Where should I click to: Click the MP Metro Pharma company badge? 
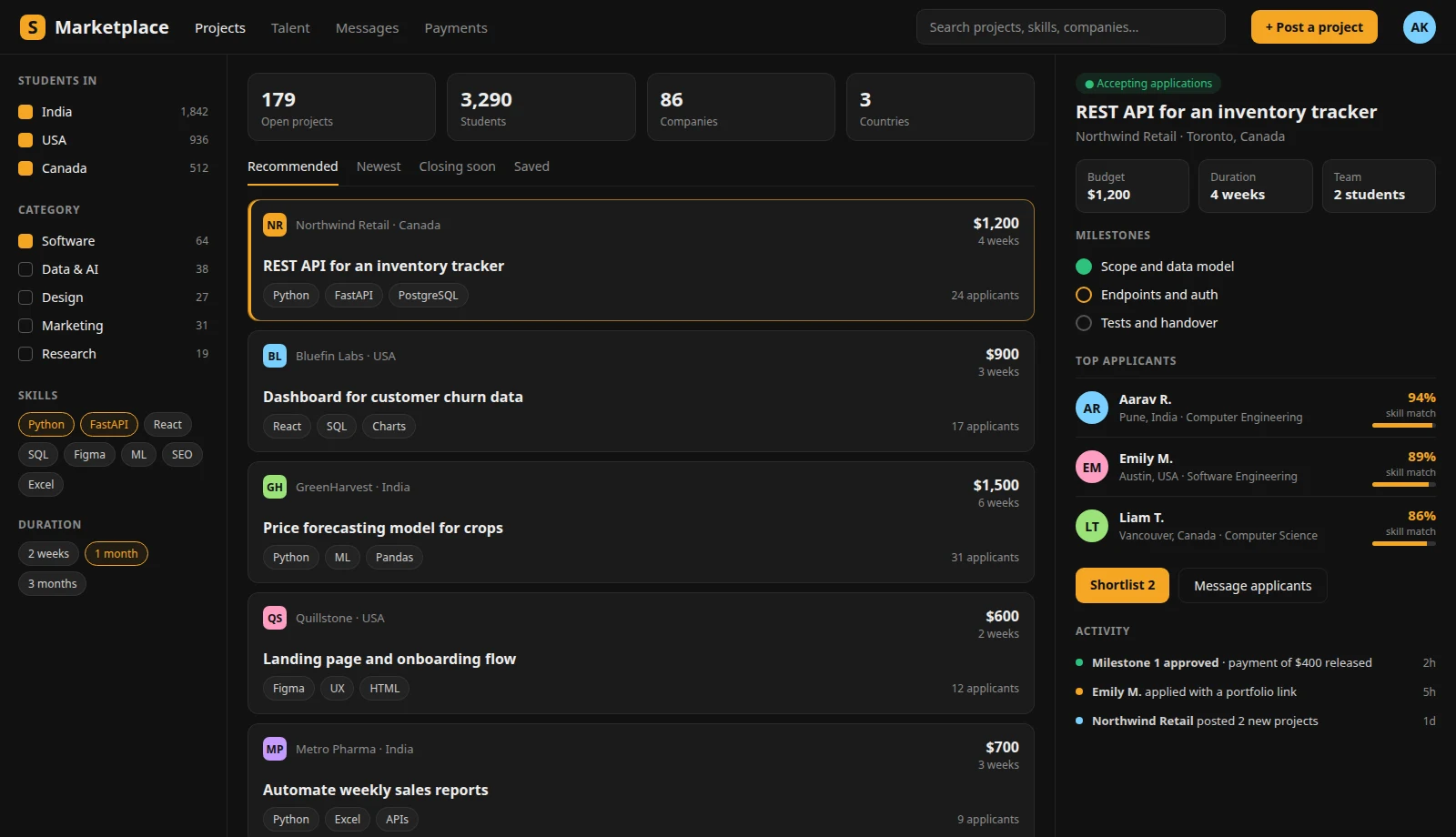coord(275,749)
